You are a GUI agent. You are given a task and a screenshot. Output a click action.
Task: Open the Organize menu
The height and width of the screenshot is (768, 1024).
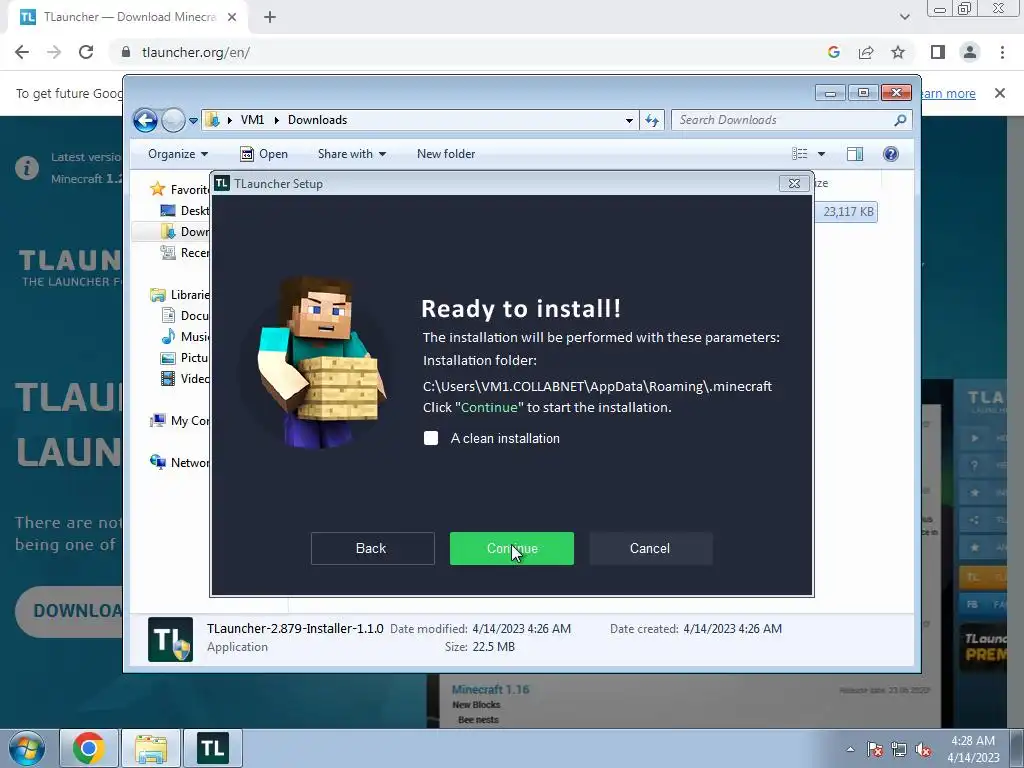pyautogui.click(x=178, y=154)
